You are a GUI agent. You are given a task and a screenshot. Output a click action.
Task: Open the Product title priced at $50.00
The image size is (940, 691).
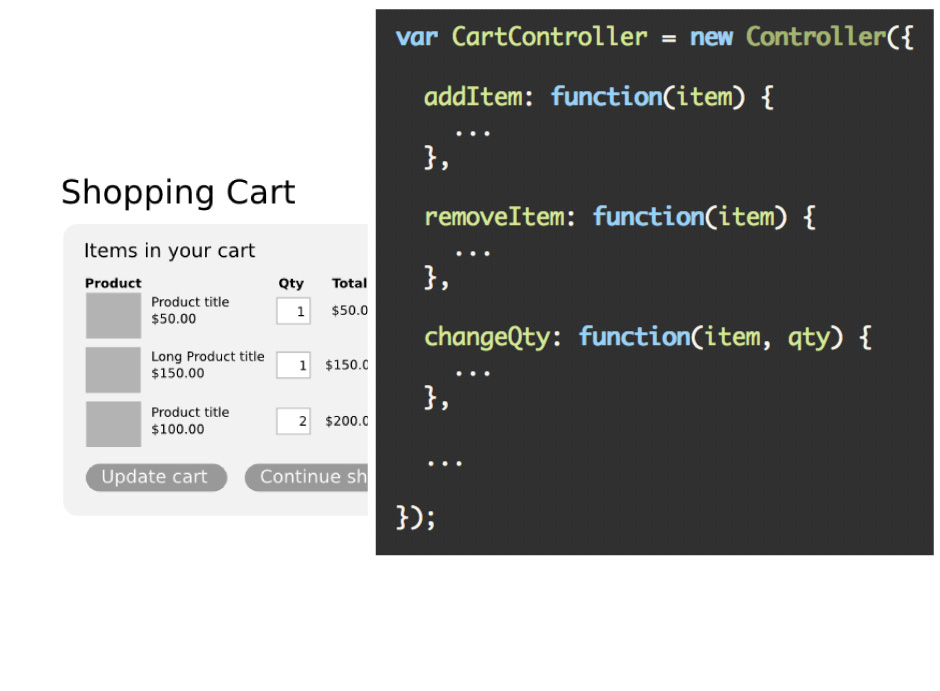point(190,302)
